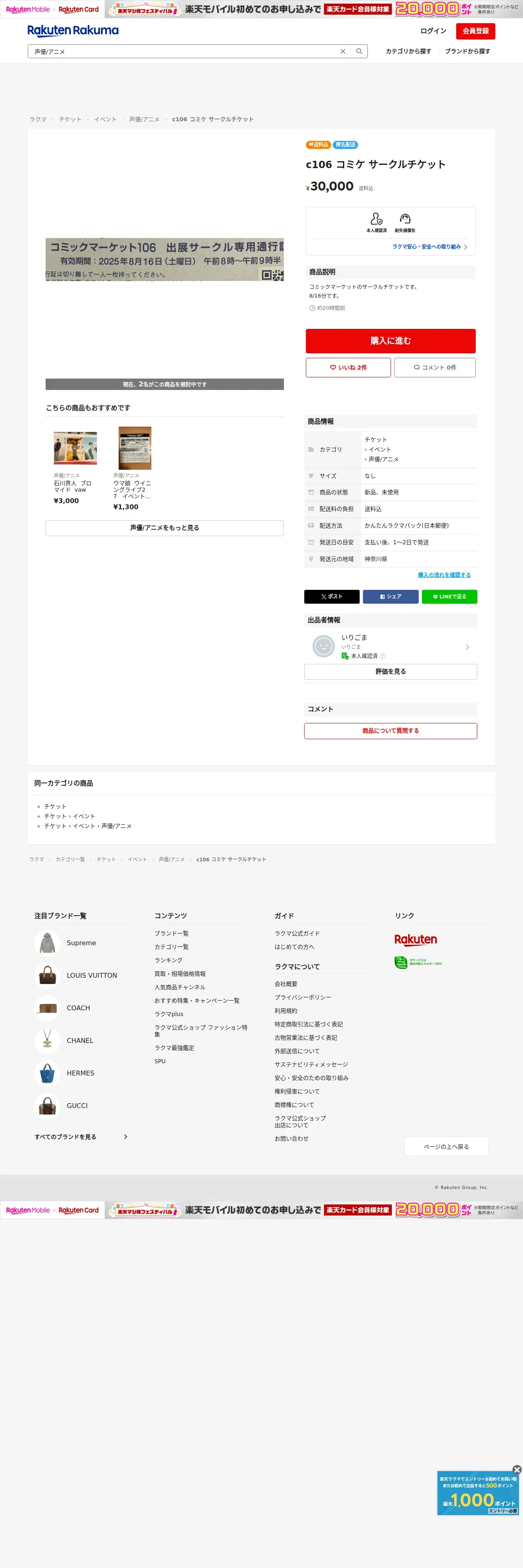Click the magnifier search icon
The height and width of the screenshot is (1568, 523).
click(x=359, y=52)
